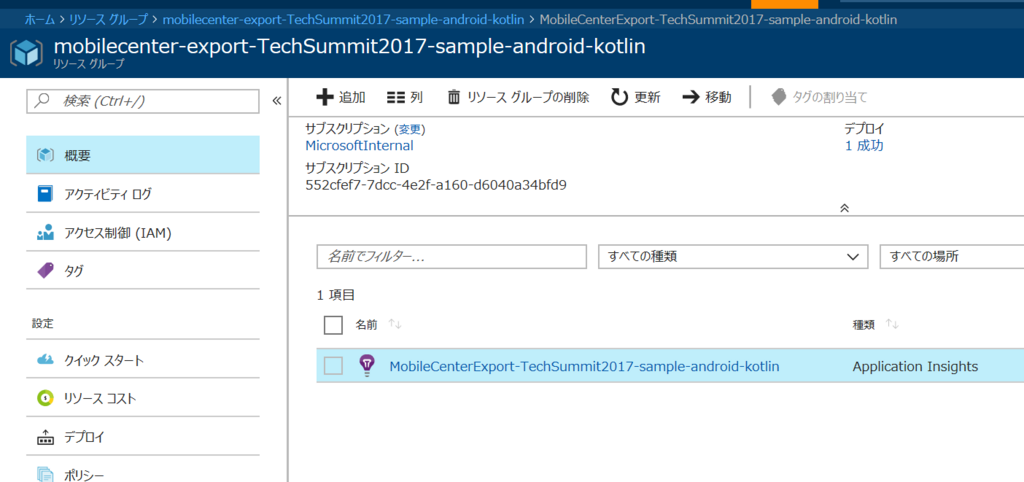Open the MicrosoftInternal subscription link
The height and width of the screenshot is (482, 1024).
point(359,146)
